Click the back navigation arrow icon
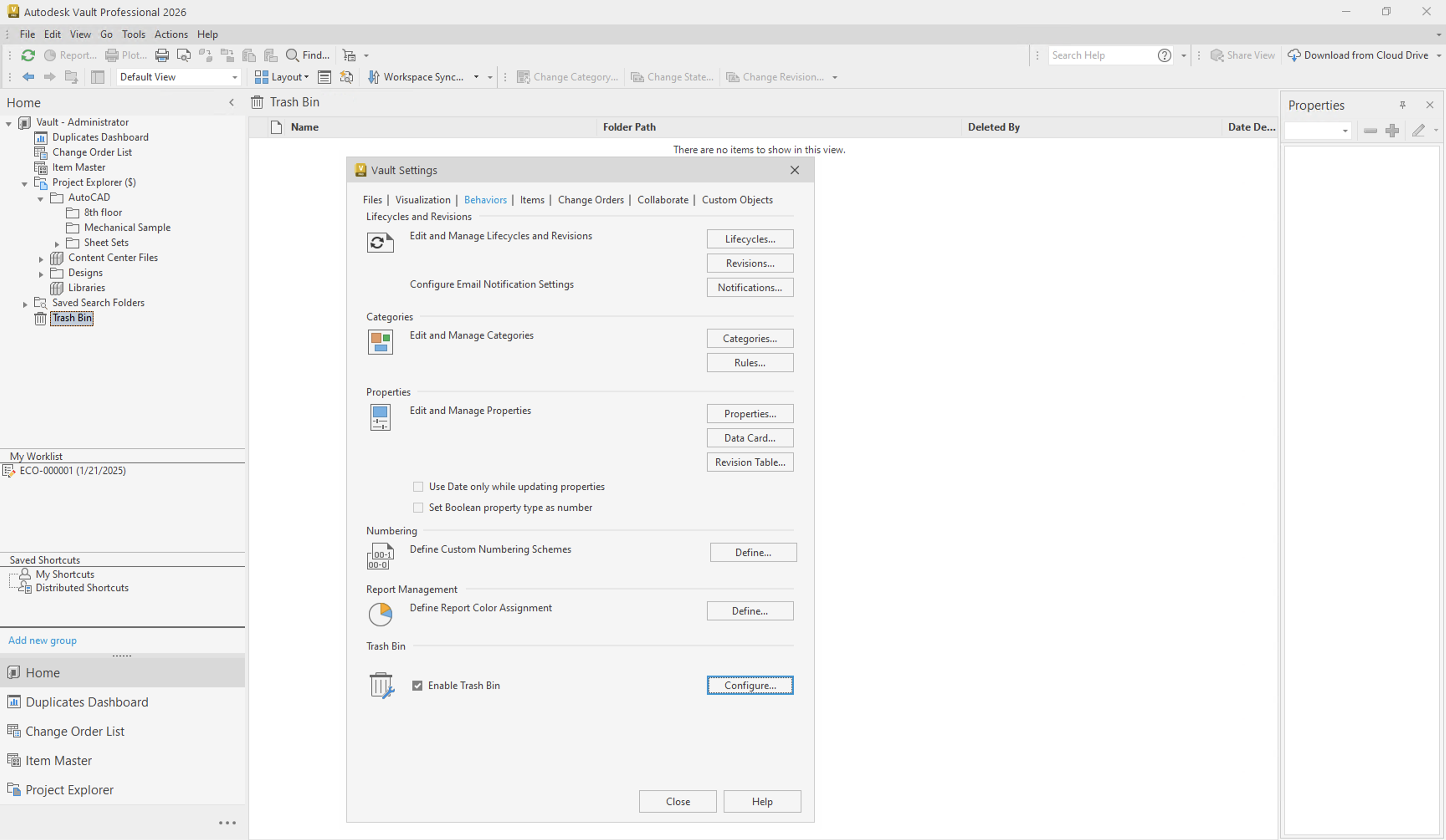1446x840 pixels. (x=28, y=77)
